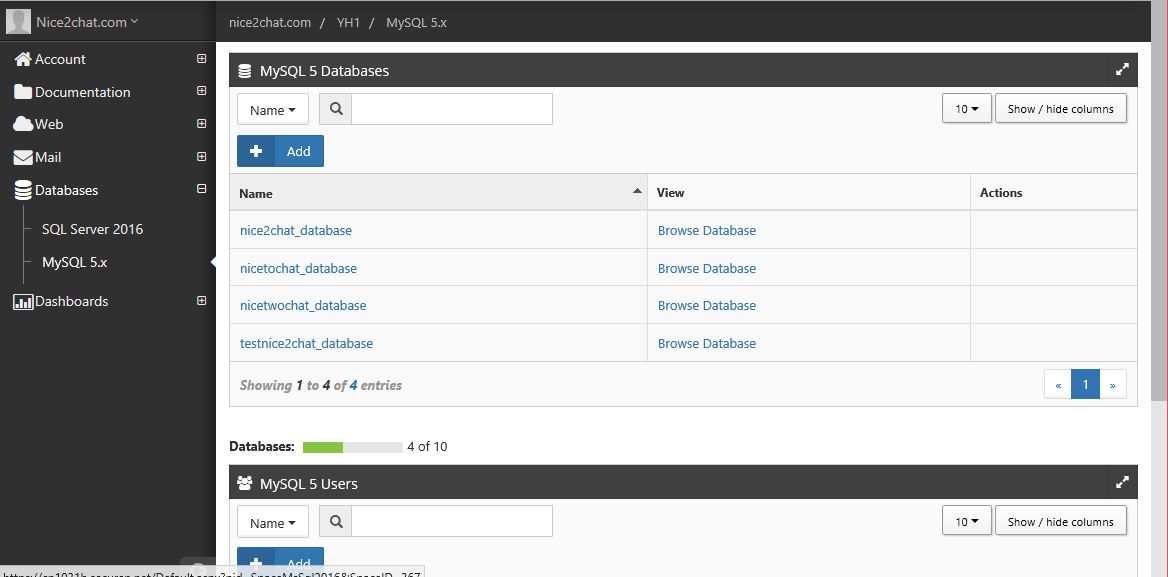
Task: Click the search magnifier icon for users
Action: 336,521
